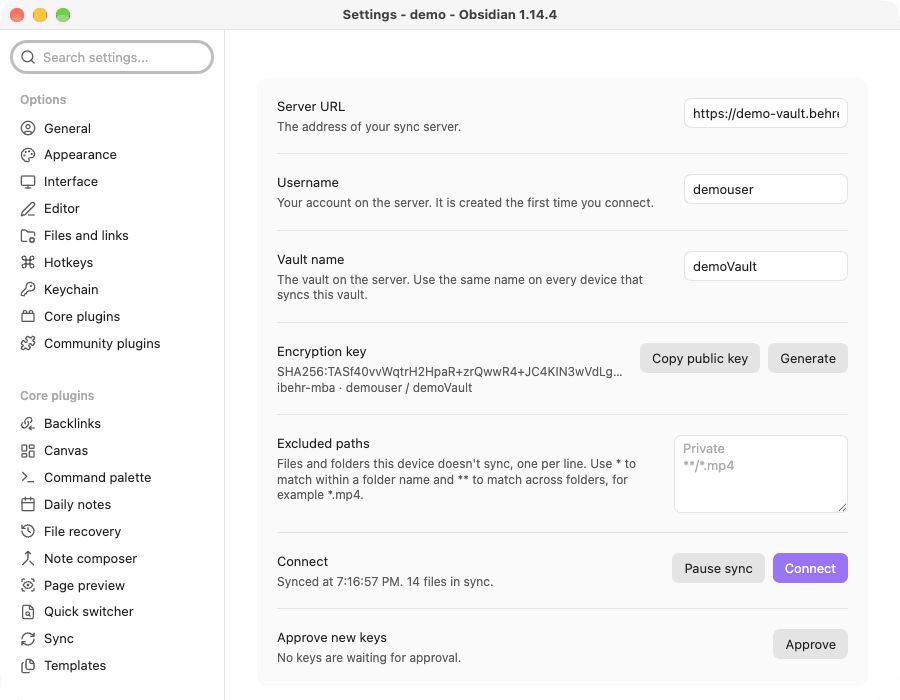Viewport: 900px width, 700px height.
Task: Grab the Excluded paths textarea resize handle
Action: point(842,507)
